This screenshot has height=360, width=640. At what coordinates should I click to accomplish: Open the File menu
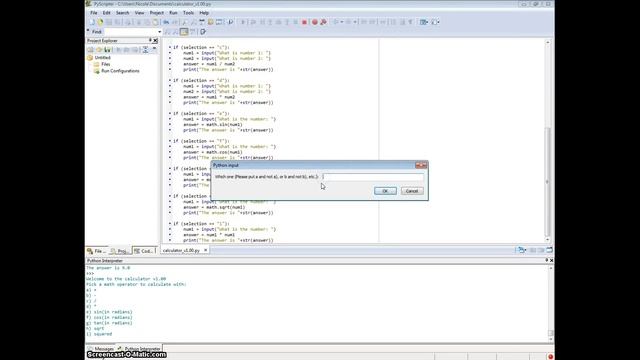[x=93, y=13]
